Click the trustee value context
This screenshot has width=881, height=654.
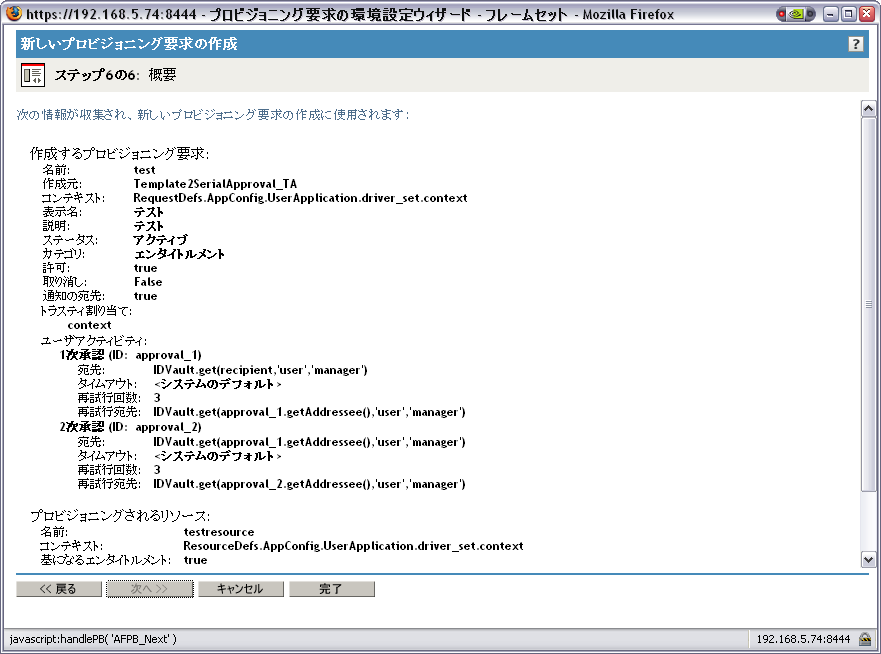(89, 325)
